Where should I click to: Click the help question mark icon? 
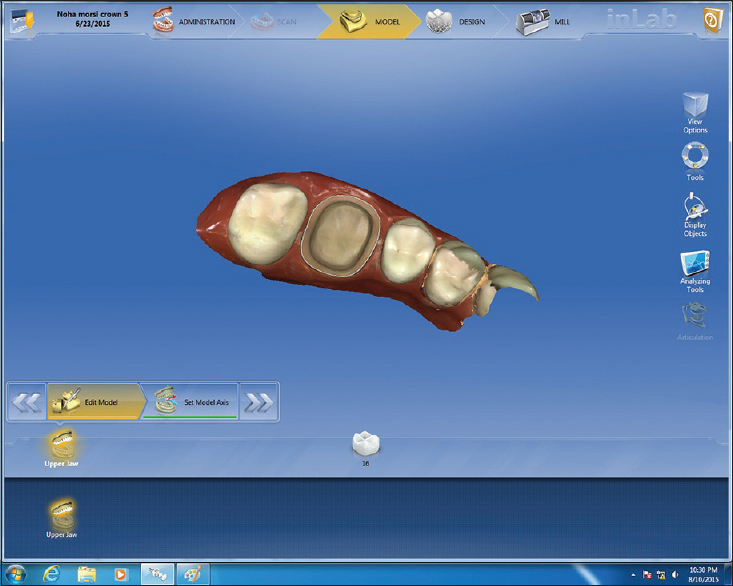[711, 21]
